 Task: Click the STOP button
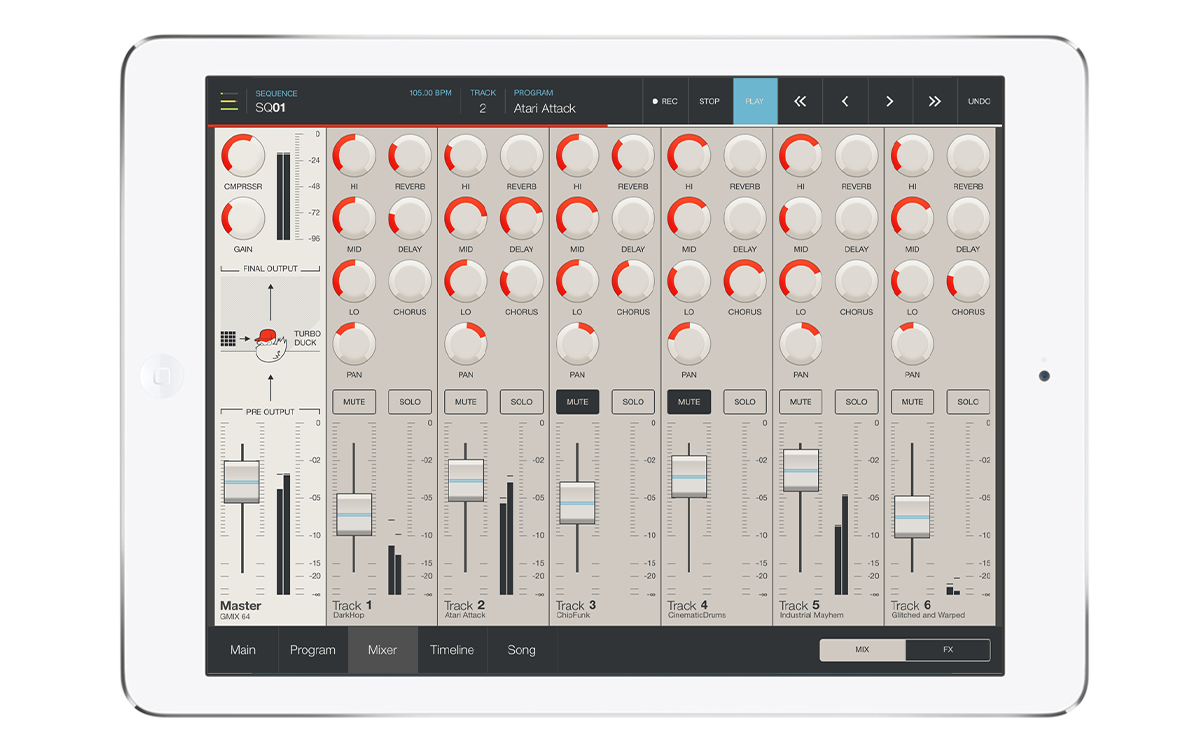(x=709, y=101)
